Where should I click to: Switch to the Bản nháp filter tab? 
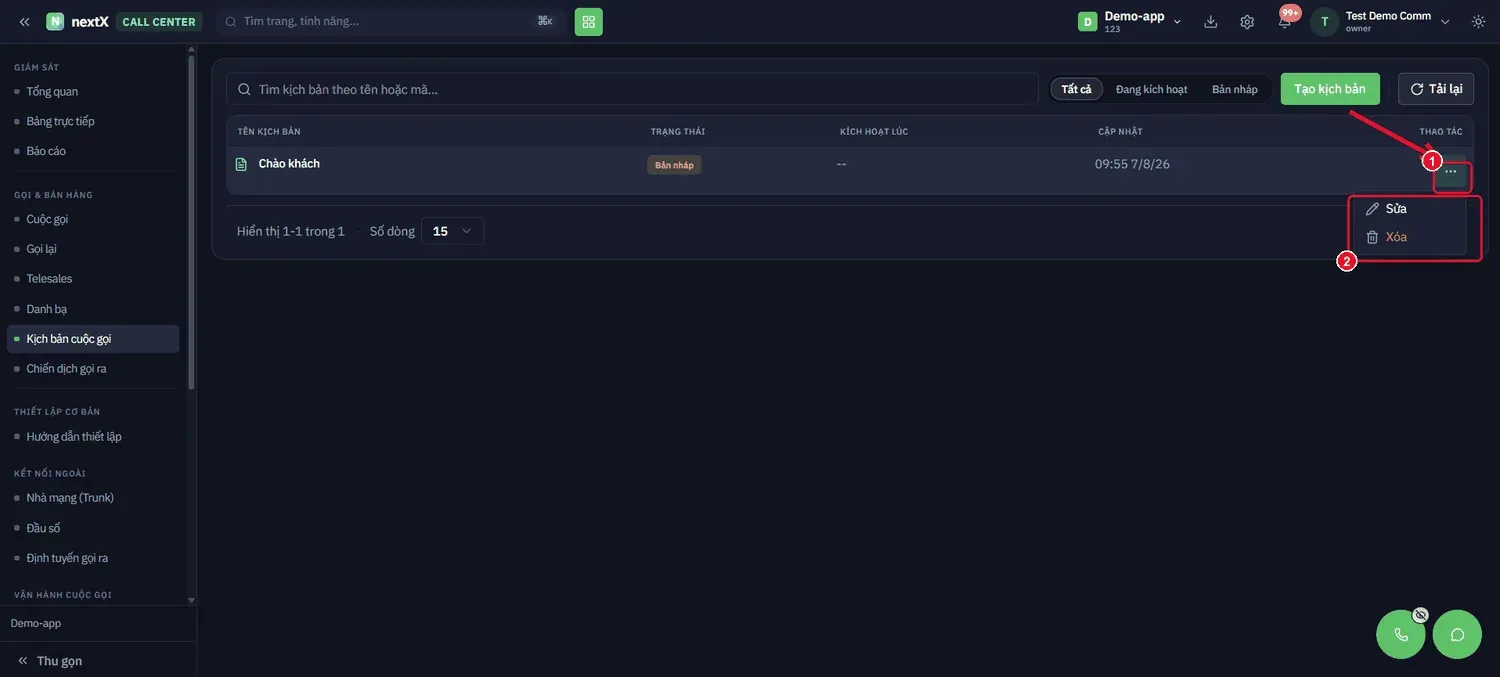pyautogui.click(x=1235, y=89)
